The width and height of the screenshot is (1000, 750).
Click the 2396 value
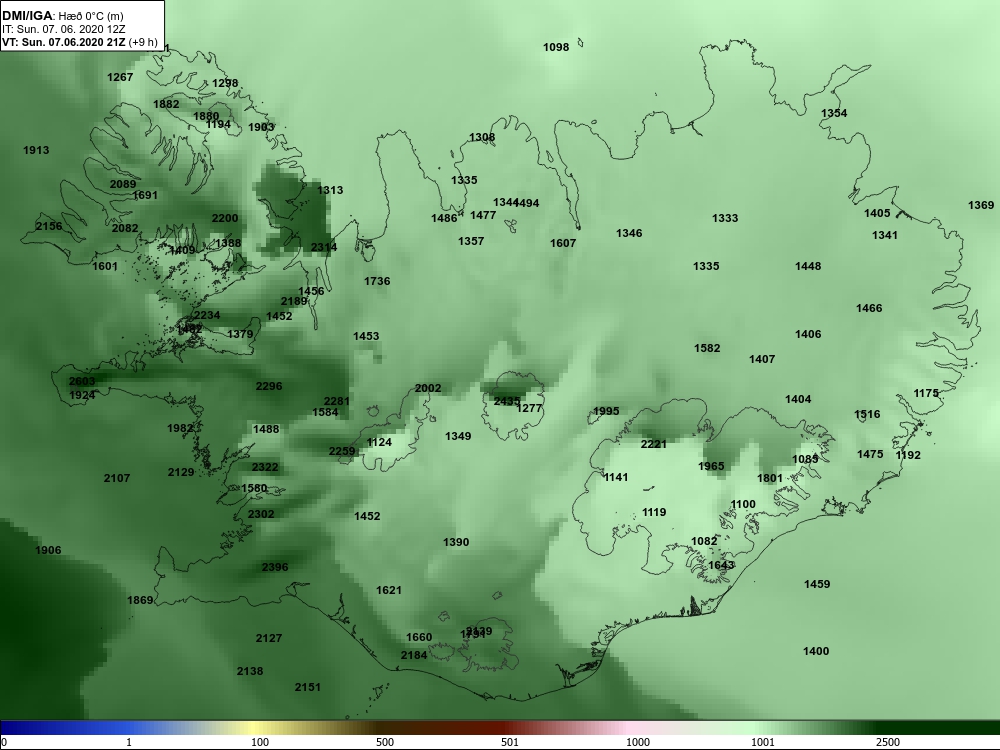[x=275, y=567]
